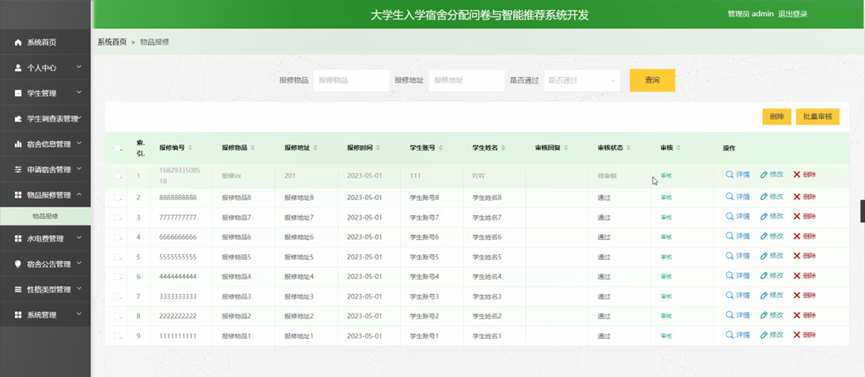Open 详情 for 报修物品3 row
865x377 pixels.
coord(738,295)
